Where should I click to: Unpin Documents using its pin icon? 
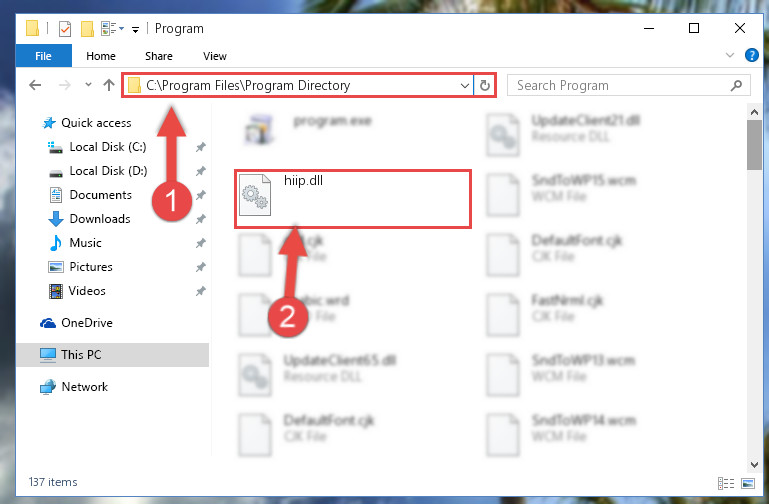pos(200,195)
